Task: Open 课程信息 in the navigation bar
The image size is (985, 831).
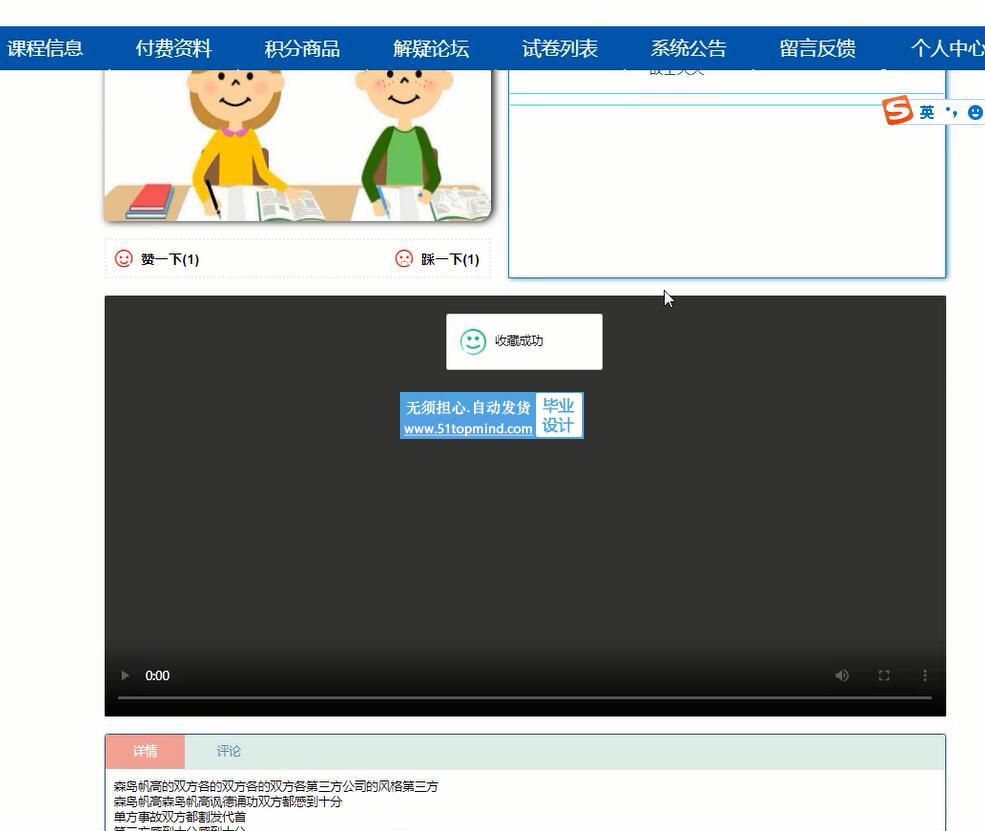Action: [x=45, y=48]
